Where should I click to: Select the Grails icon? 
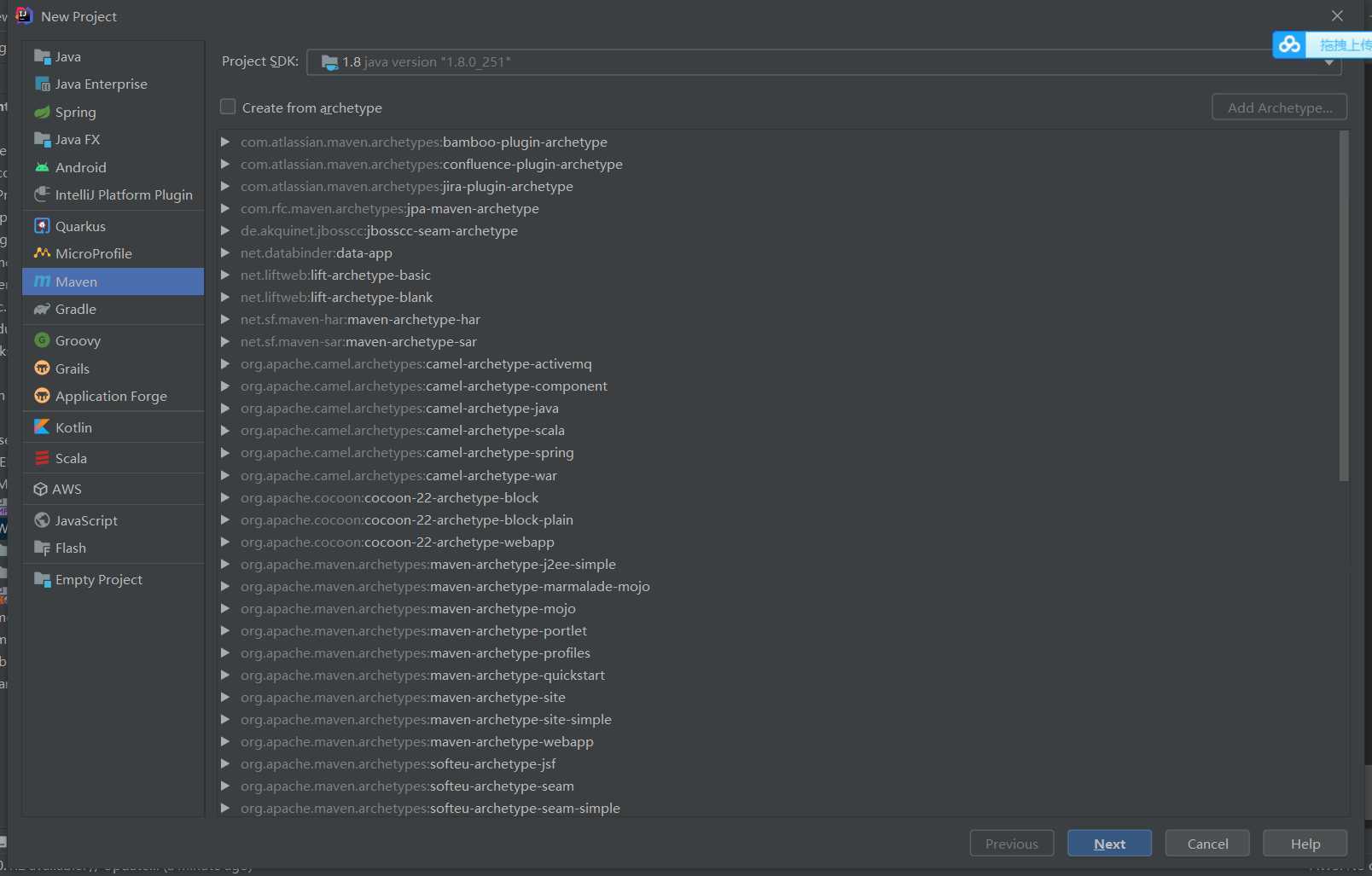[42, 368]
